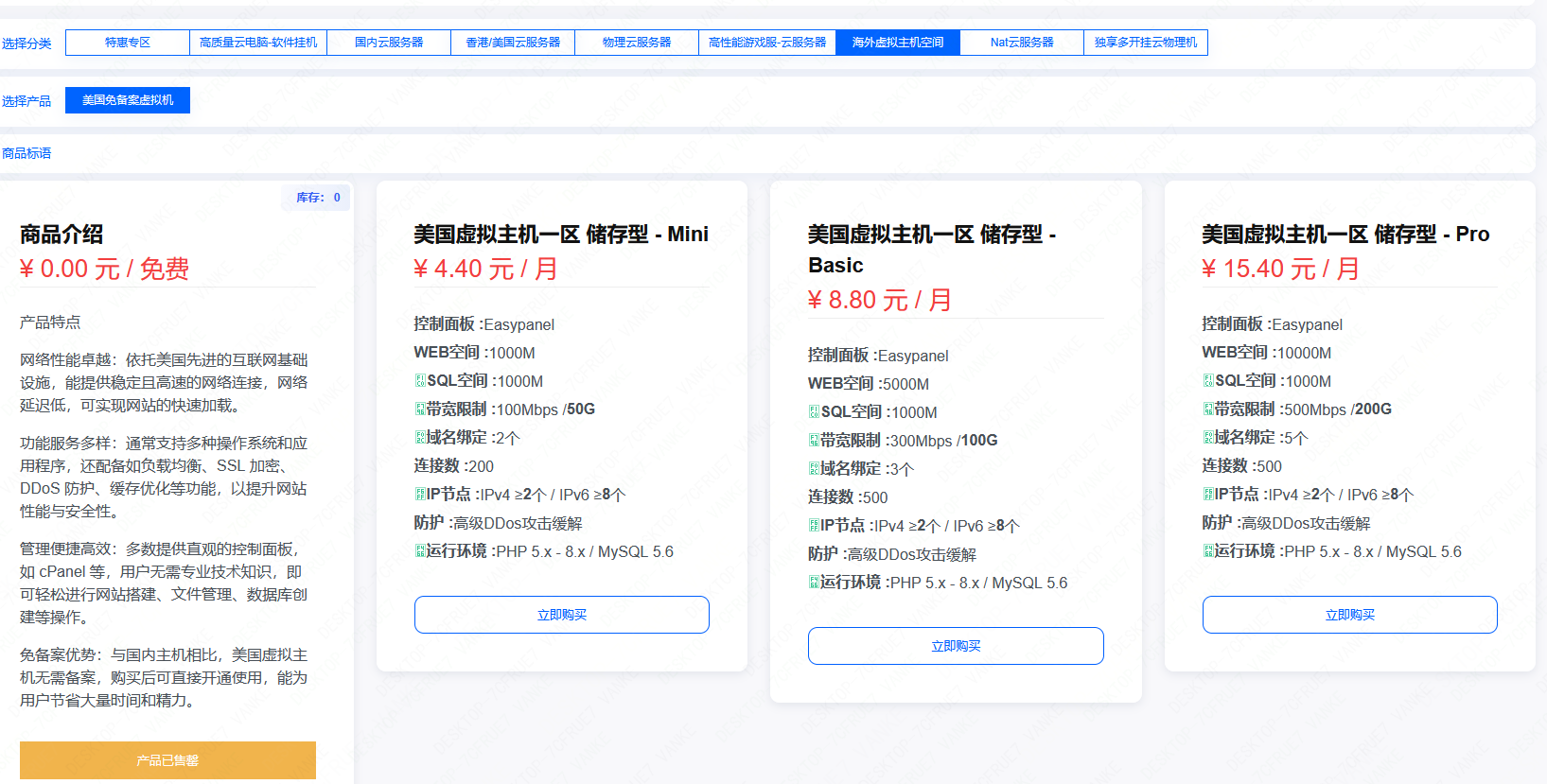Click the 运行环境 icon in Pro card

[1208, 551]
